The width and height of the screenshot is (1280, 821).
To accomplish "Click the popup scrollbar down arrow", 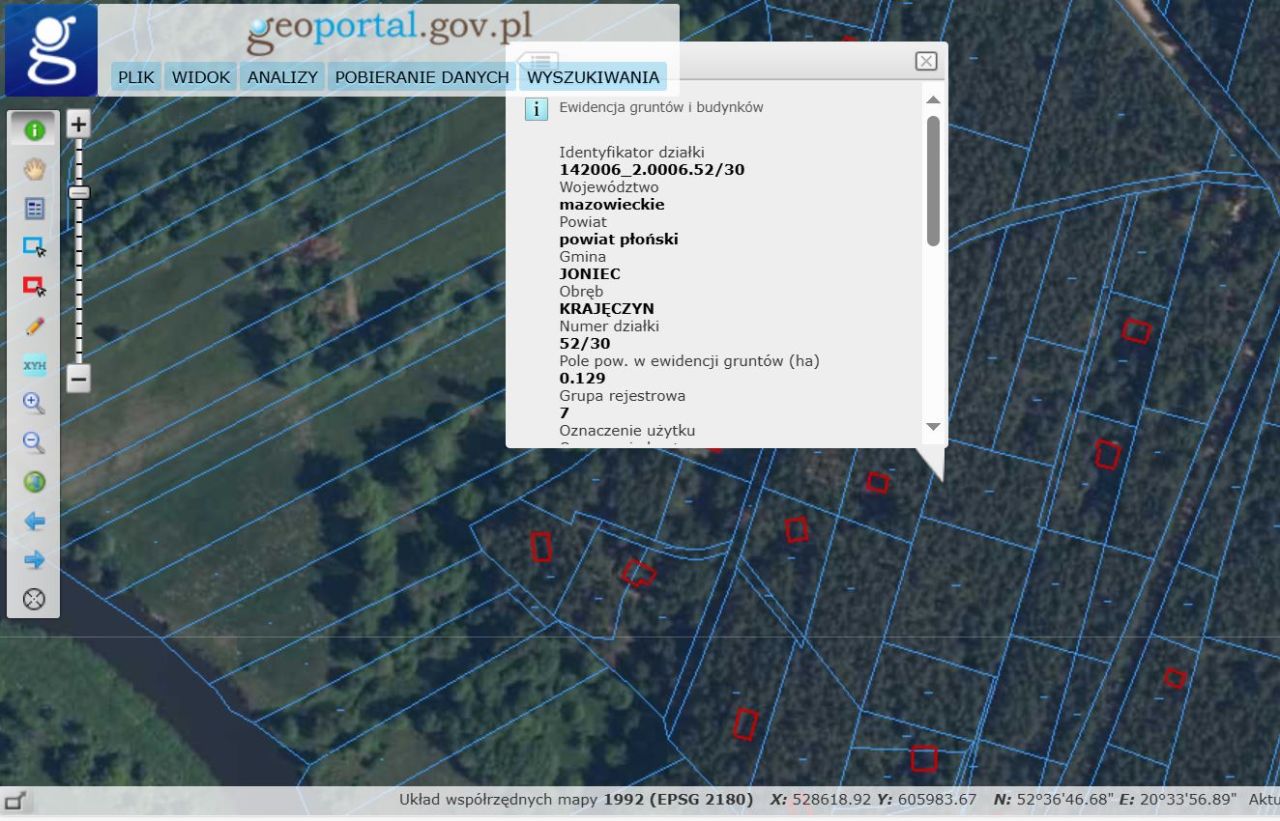I will [x=933, y=427].
